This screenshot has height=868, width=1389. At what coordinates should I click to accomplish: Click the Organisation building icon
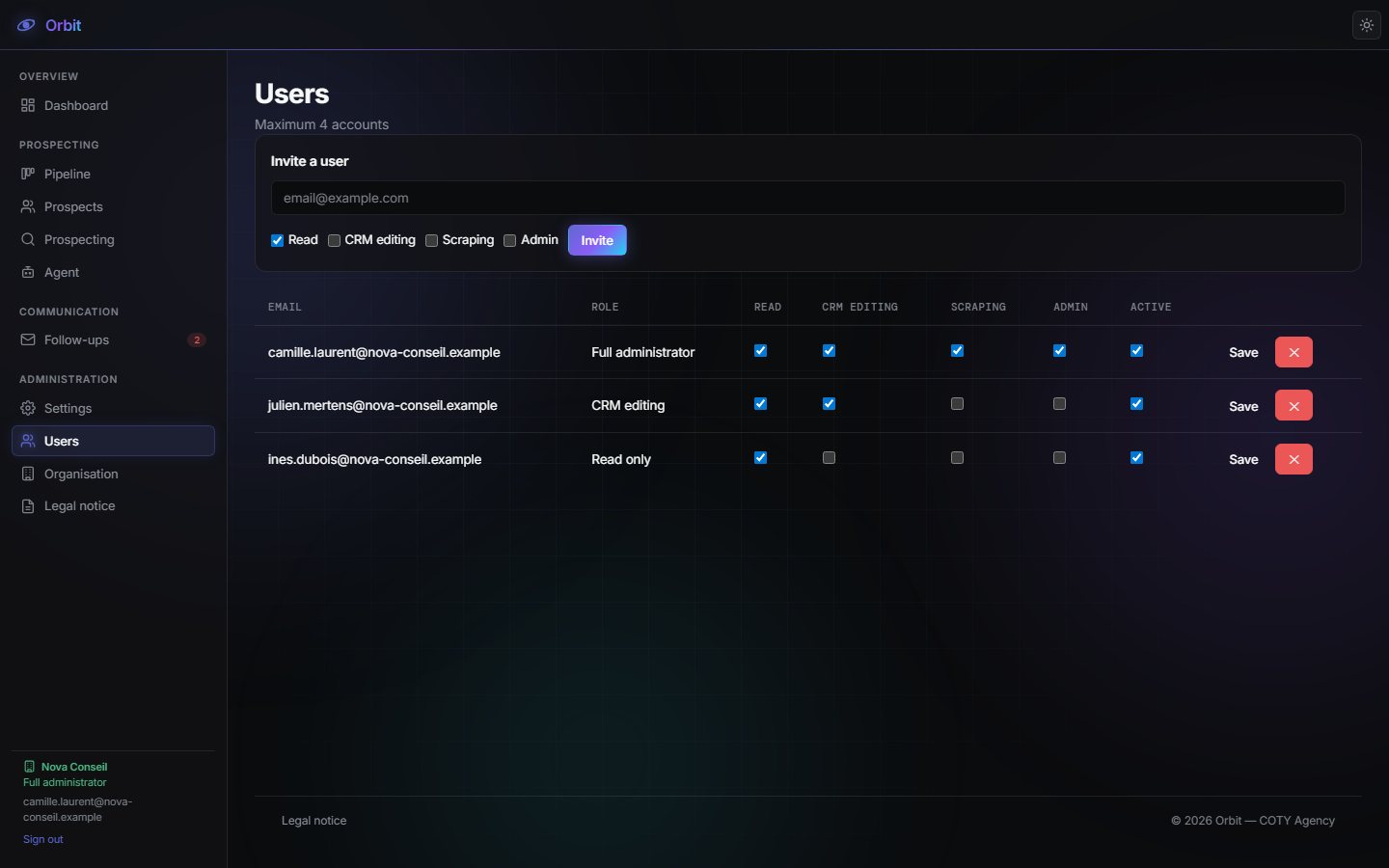pyautogui.click(x=28, y=474)
